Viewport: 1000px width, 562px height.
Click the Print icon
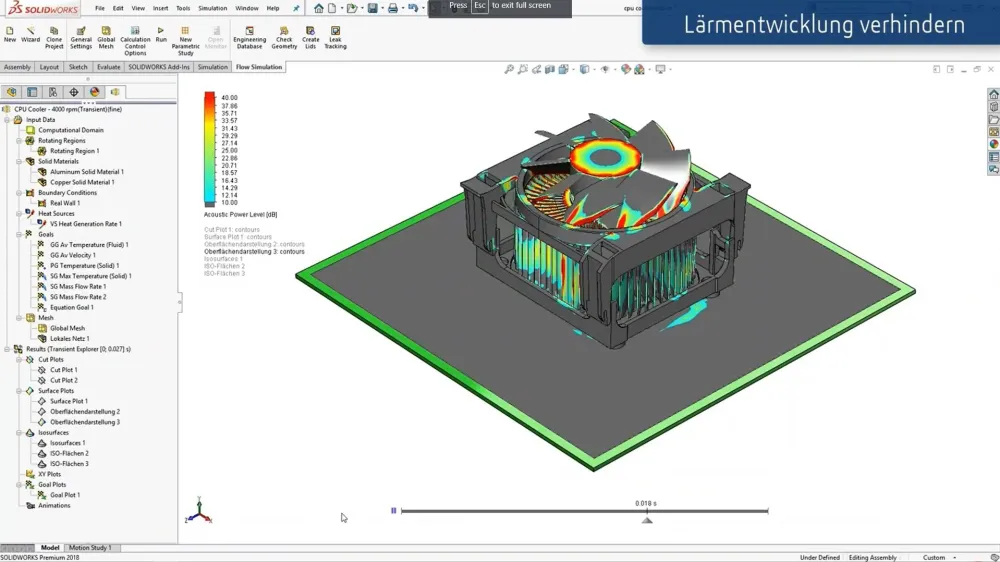[x=393, y=8]
